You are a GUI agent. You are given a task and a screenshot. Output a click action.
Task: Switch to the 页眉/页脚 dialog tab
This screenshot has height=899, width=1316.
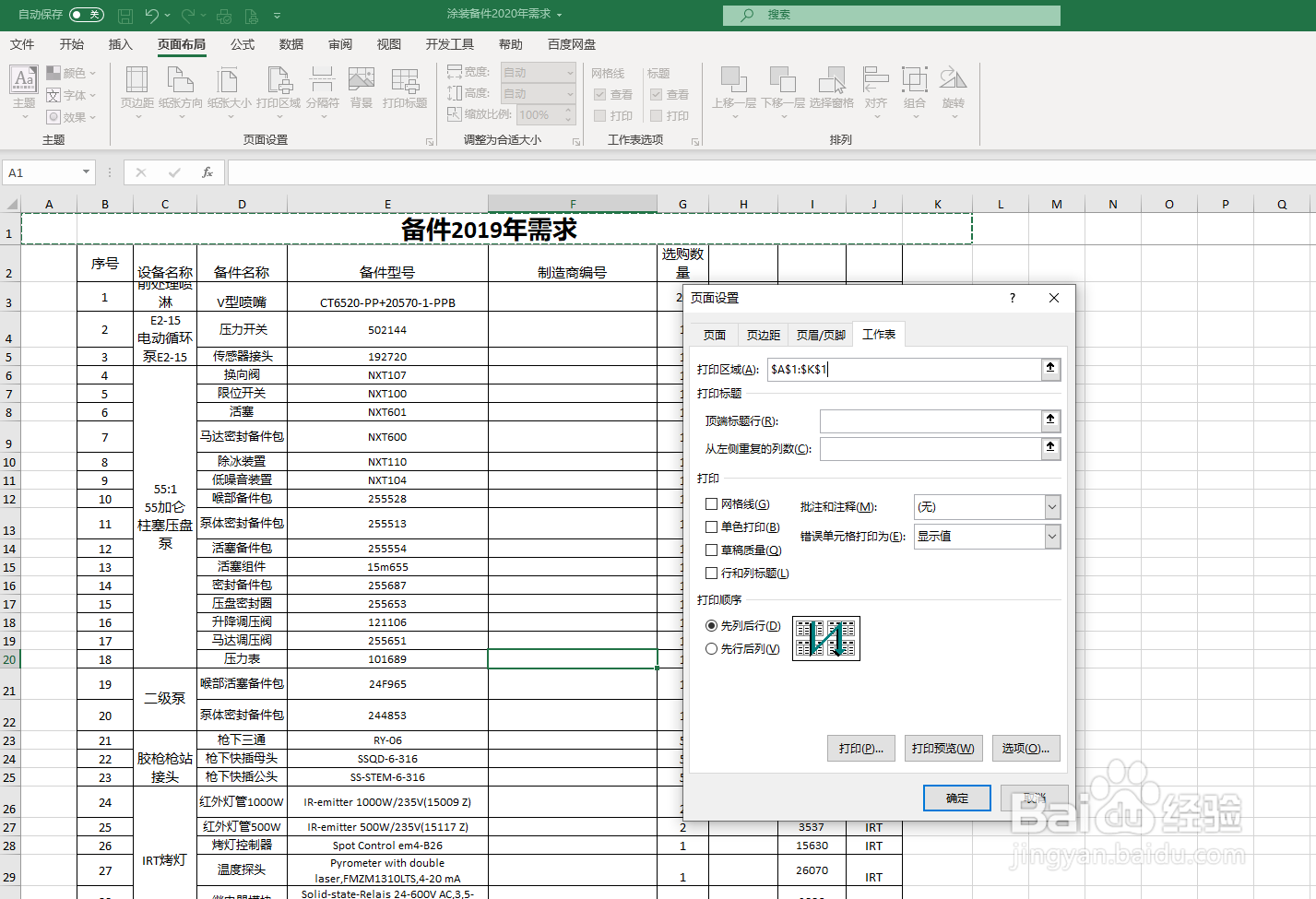[820, 334]
